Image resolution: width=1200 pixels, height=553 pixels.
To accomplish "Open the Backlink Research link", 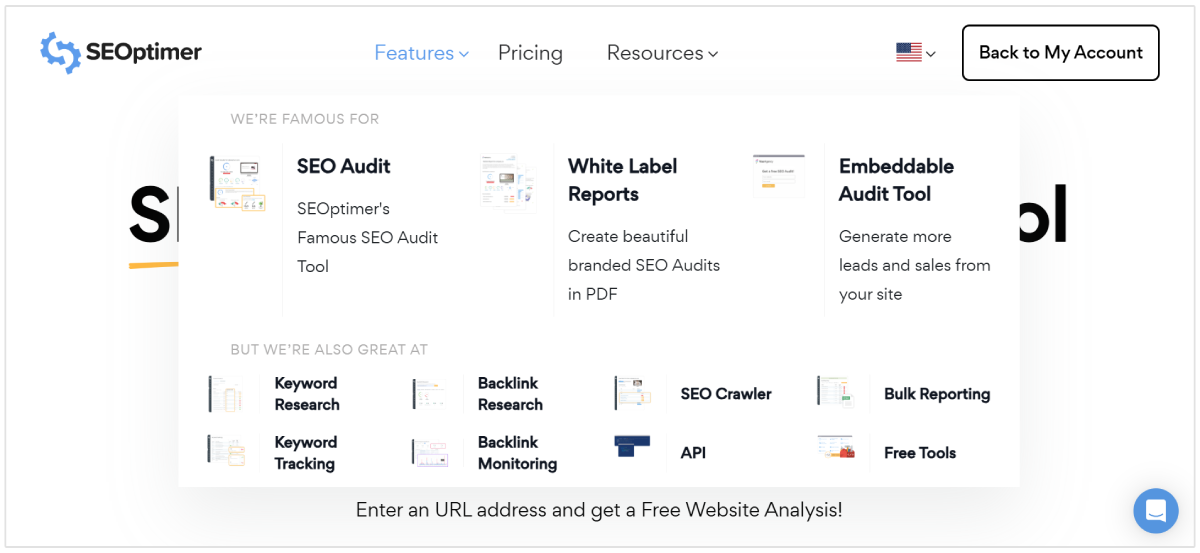I will pos(510,394).
